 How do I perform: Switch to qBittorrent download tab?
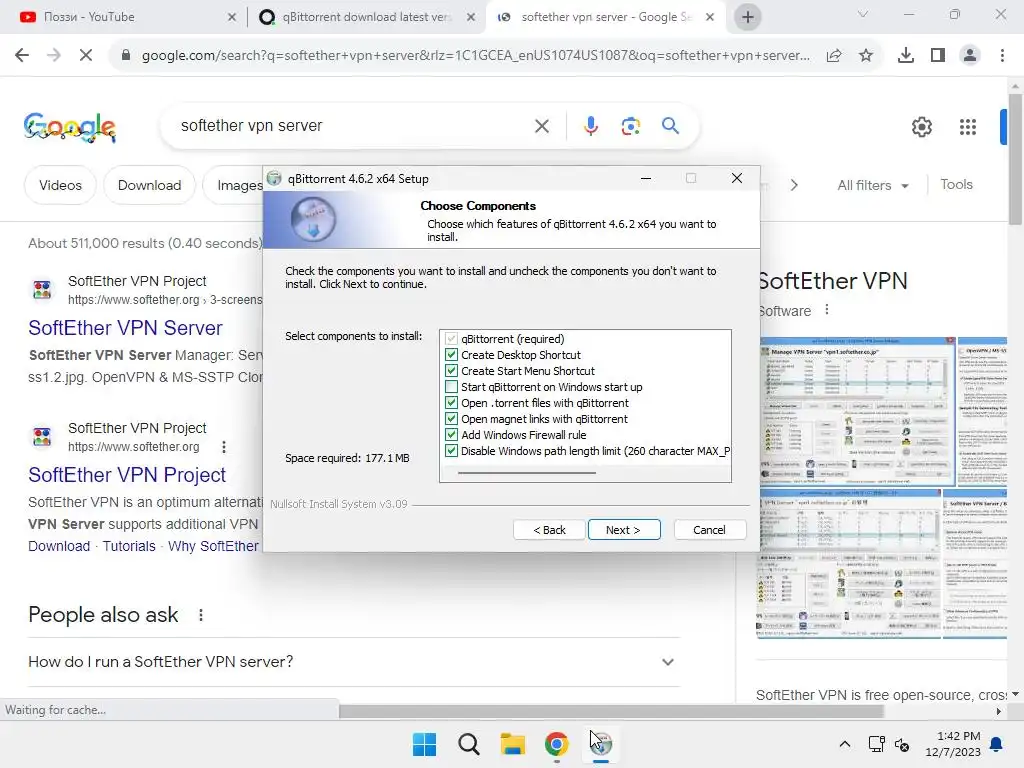(x=367, y=17)
